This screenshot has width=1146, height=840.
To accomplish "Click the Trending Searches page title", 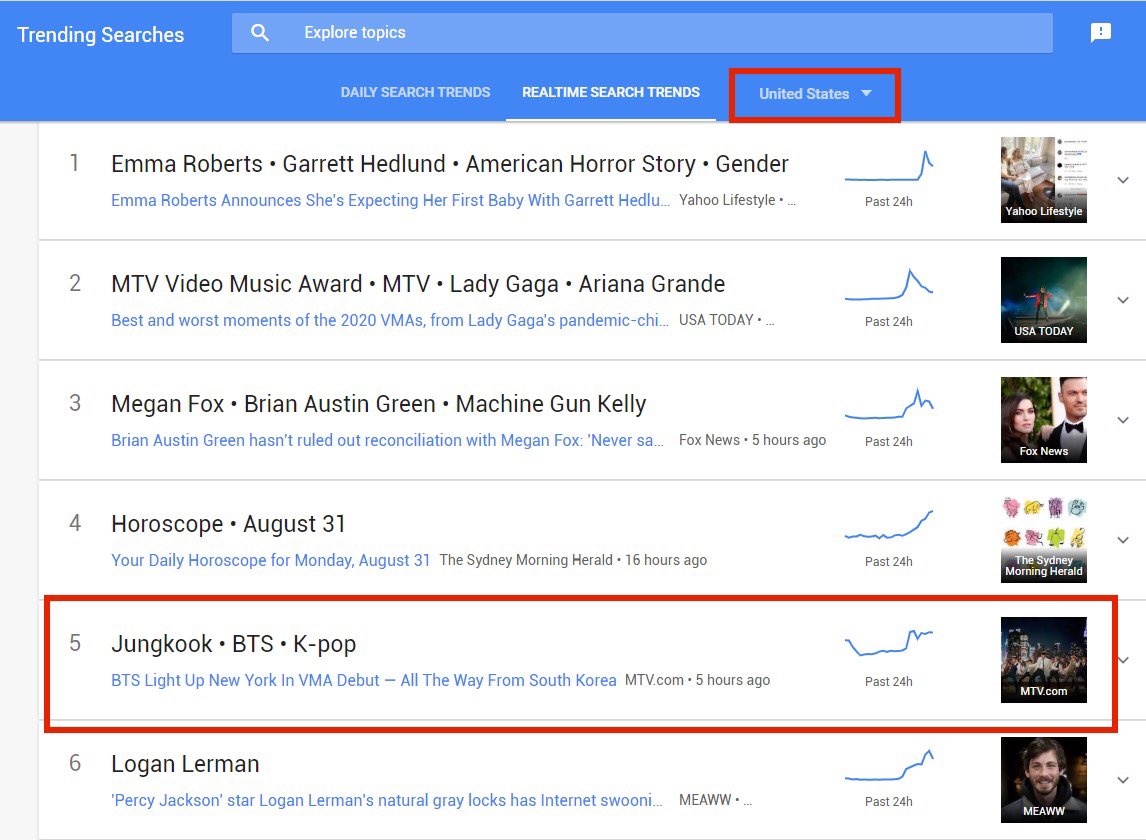I will click(101, 34).
